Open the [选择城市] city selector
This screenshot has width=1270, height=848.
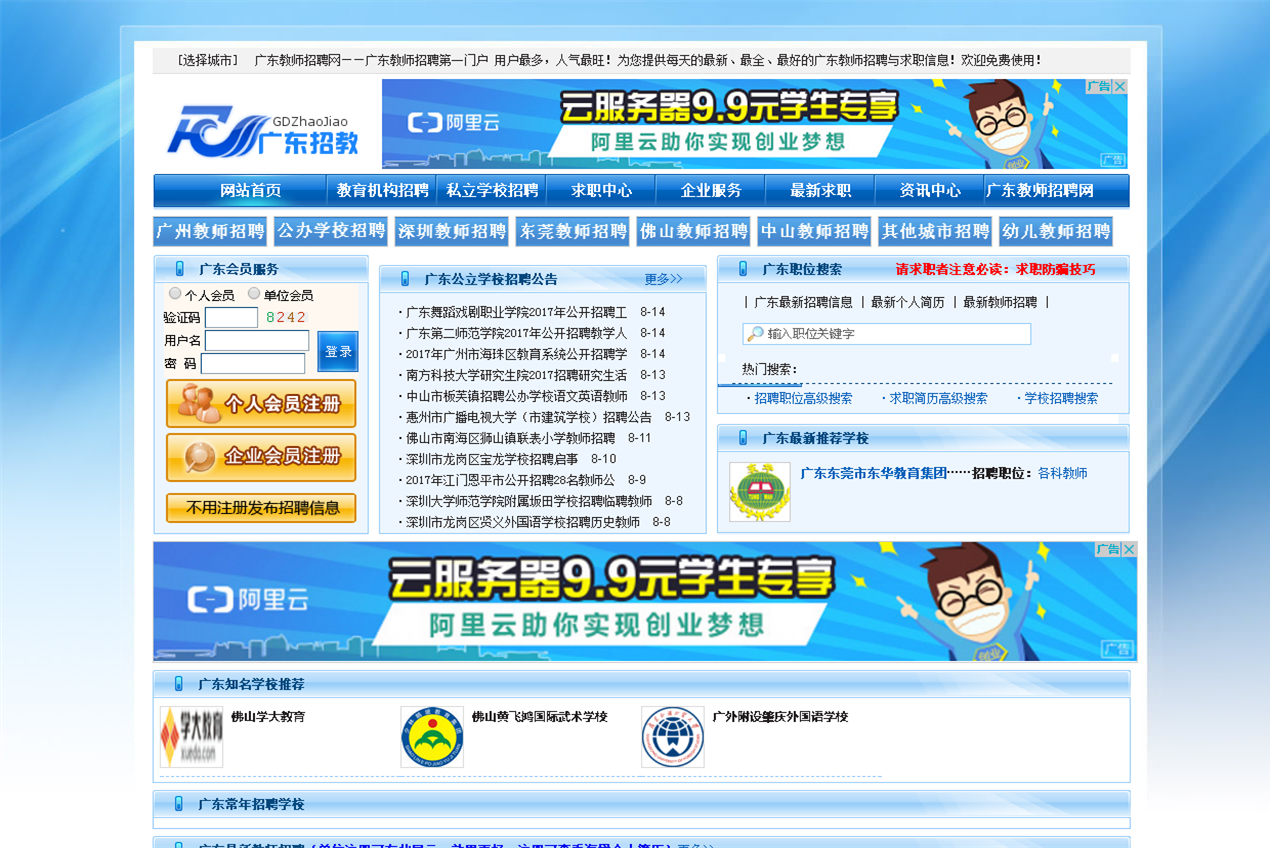[x=208, y=60]
